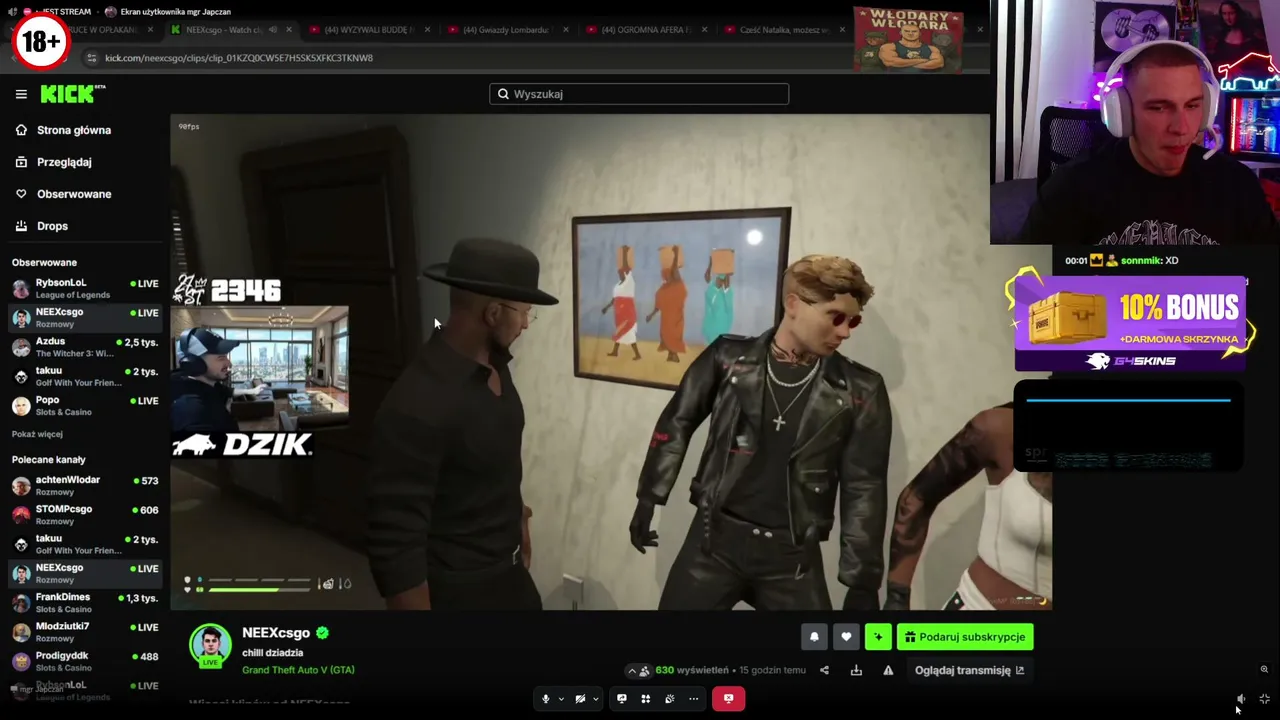The height and width of the screenshot is (720, 1280).
Task: Switch to the WYZYWALI BUDDĘ tab
Action: pos(368,30)
